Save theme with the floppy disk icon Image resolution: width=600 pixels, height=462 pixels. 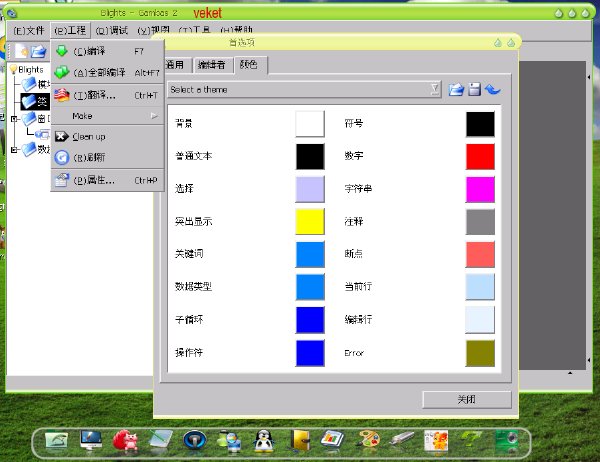474,89
